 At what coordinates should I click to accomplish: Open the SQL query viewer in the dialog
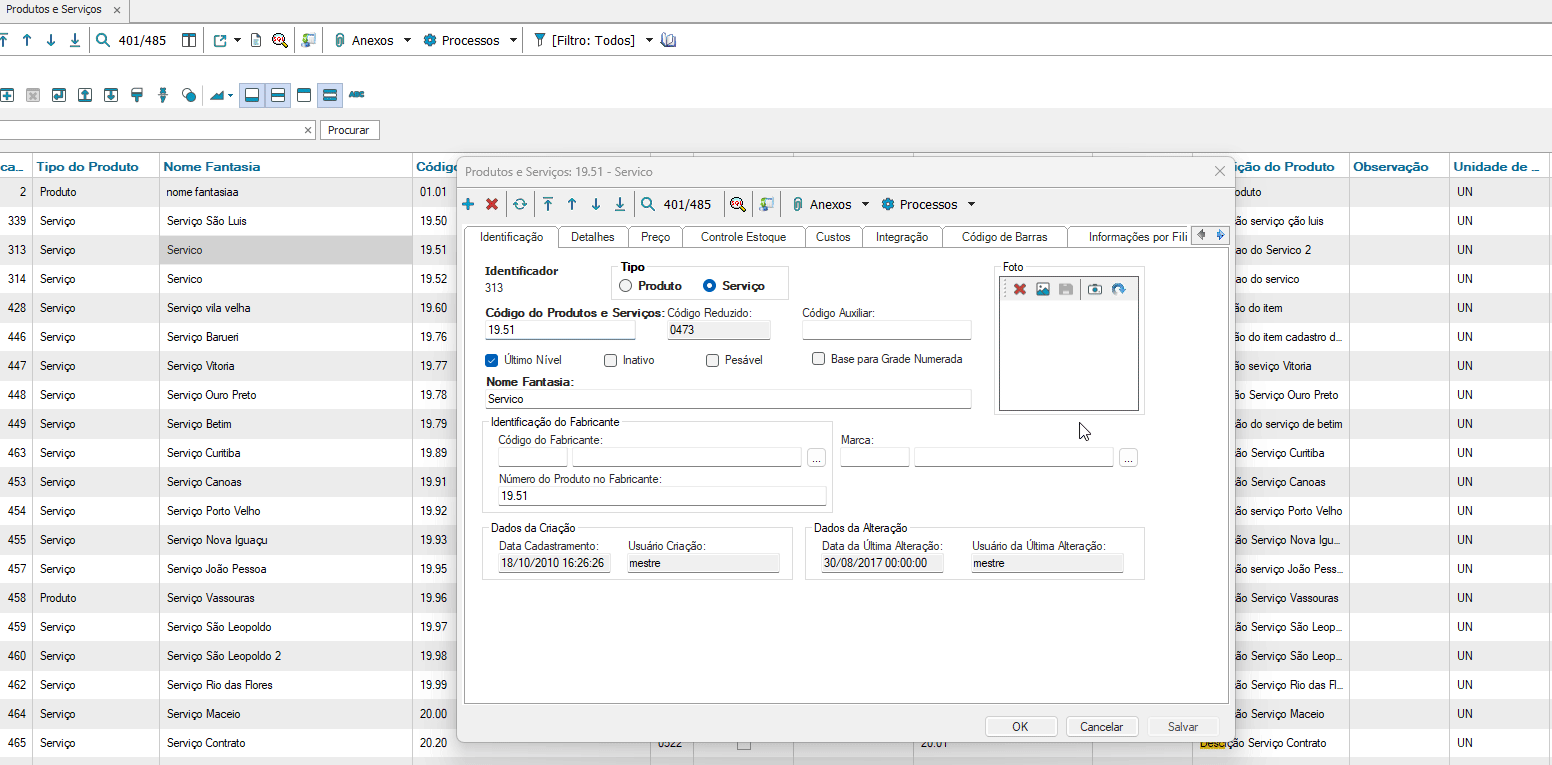(x=738, y=204)
